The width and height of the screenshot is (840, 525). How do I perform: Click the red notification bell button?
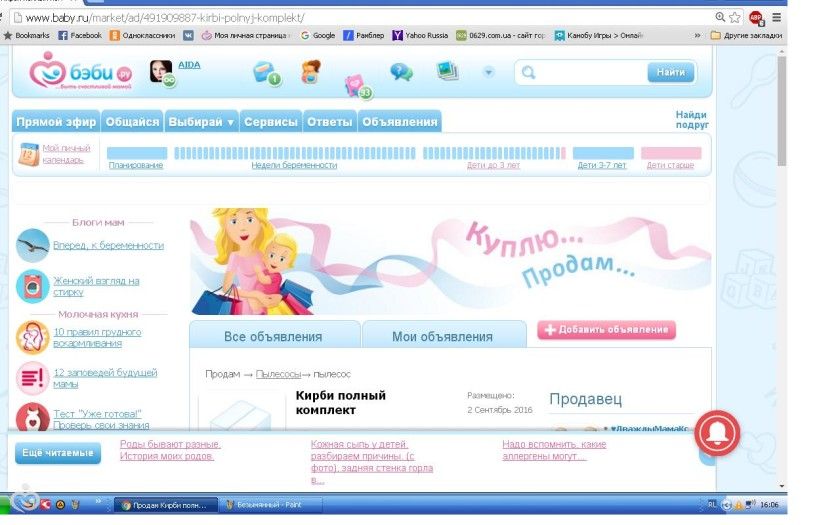coord(718,432)
